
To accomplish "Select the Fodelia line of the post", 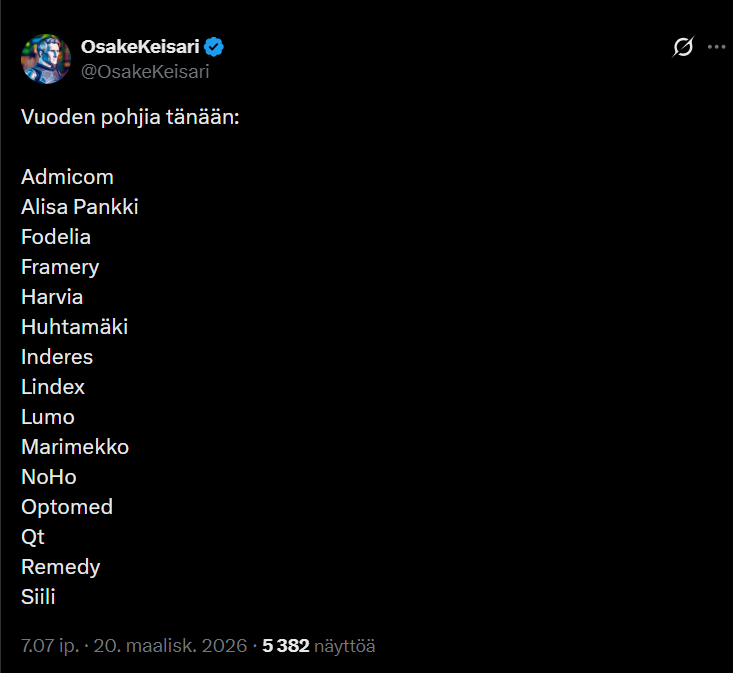I will click(x=56, y=237).
